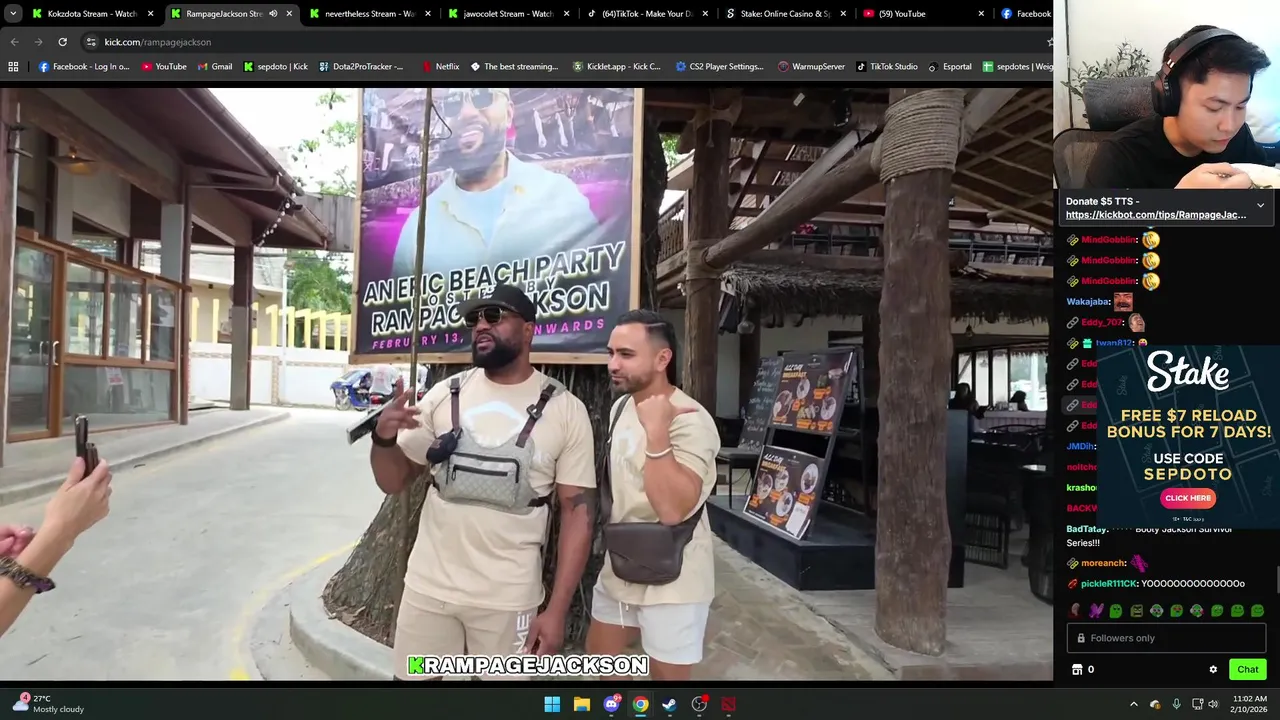Screen dimensions: 1280x720
Task: Open the tab search dropdown arrow
Action: 12,14
